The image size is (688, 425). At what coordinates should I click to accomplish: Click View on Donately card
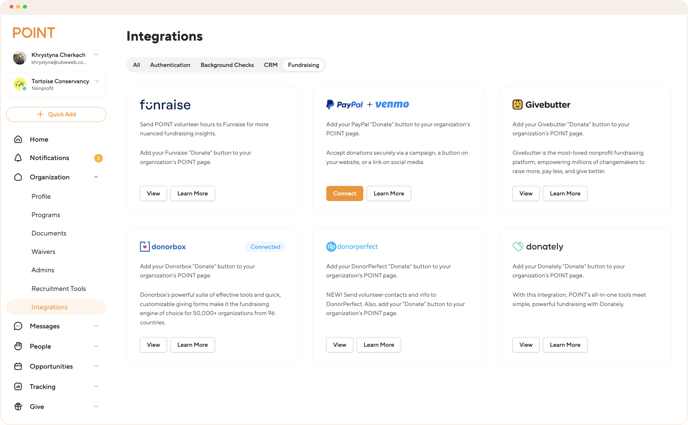(x=526, y=345)
